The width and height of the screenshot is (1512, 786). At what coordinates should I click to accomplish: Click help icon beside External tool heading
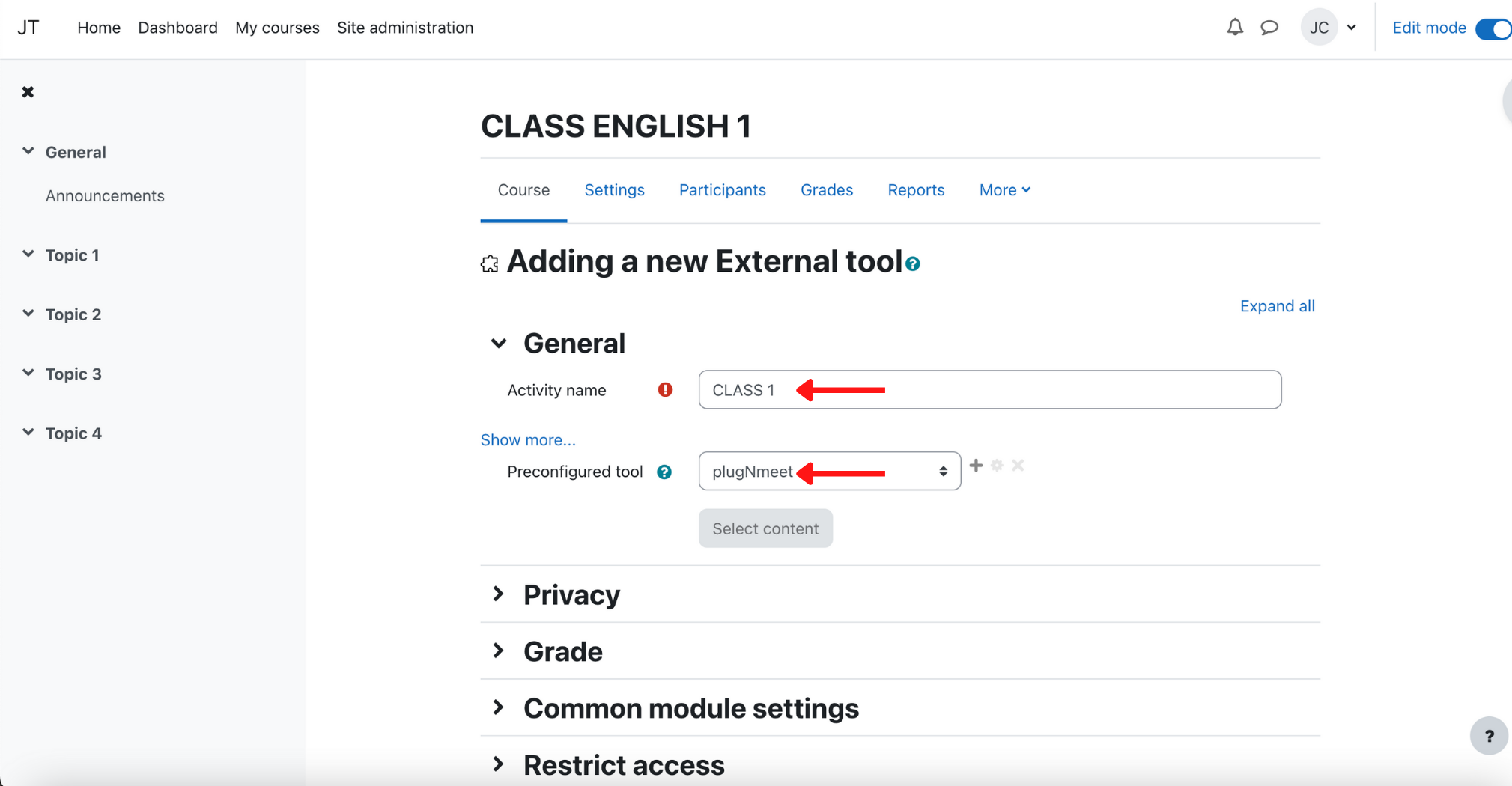click(912, 264)
